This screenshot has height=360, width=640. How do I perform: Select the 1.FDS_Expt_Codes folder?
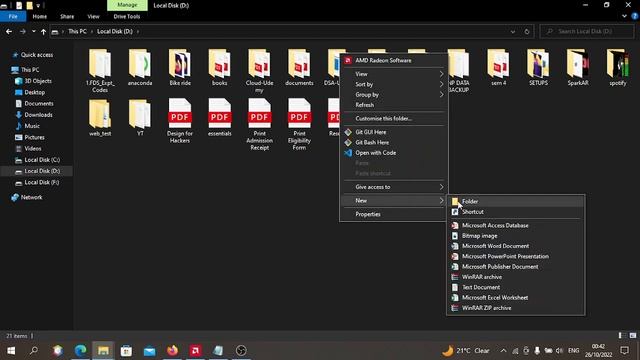(x=100, y=71)
